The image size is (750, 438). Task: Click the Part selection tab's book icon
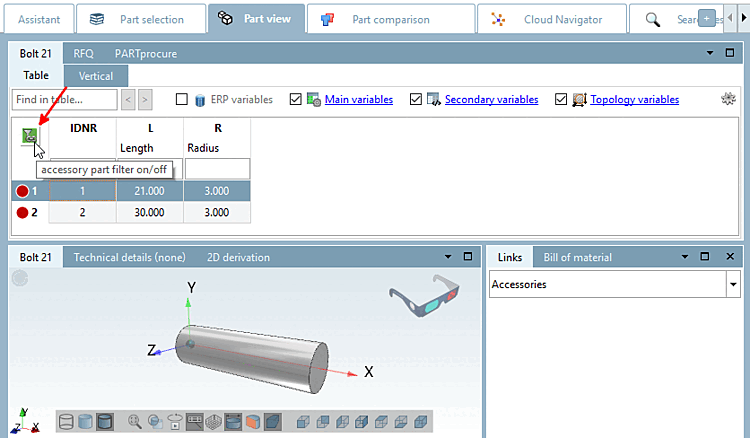pyautogui.click(x=97, y=19)
